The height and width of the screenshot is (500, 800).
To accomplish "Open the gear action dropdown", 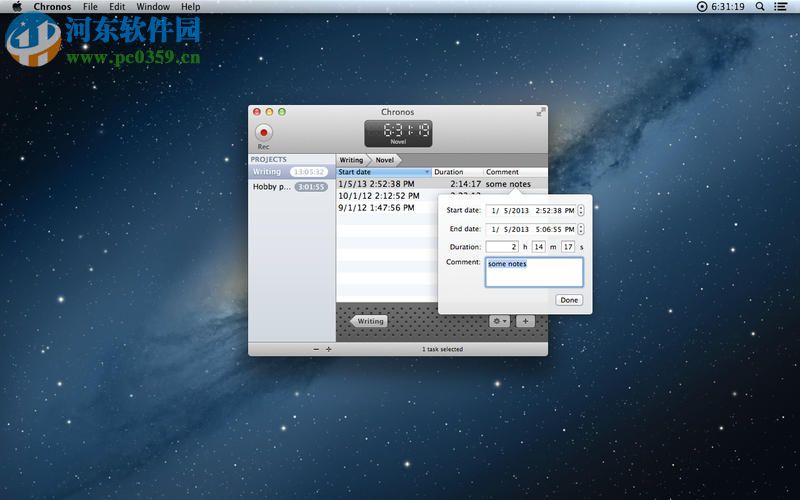I will click(x=499, y=321).
